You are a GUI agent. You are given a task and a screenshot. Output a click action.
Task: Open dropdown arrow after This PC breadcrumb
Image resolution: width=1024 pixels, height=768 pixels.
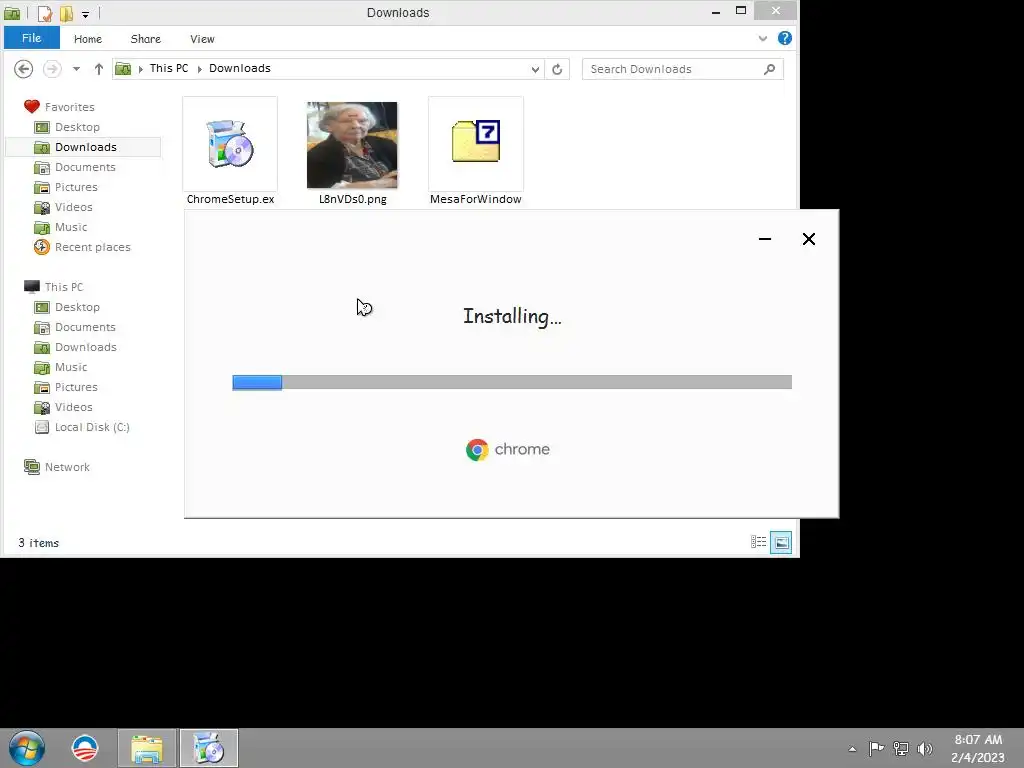[x=199, y=69]
